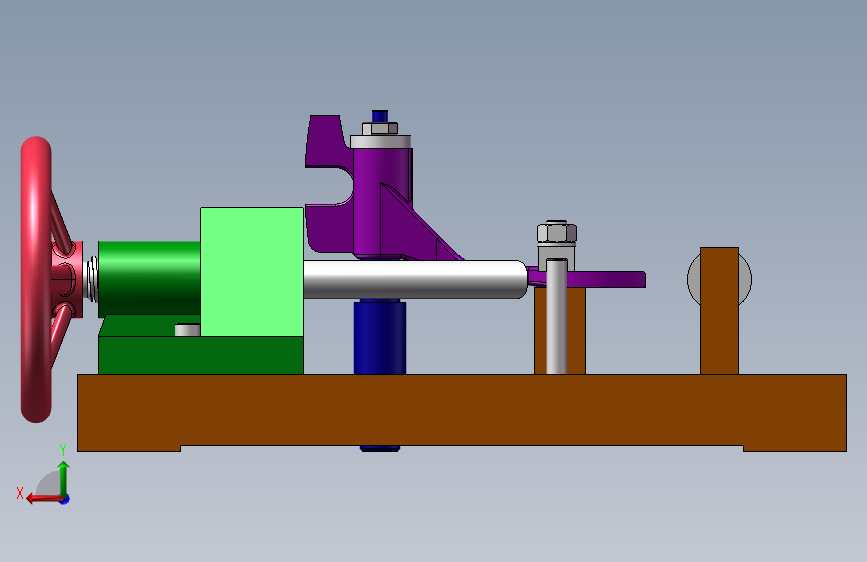Select the gray washer under the top nut
The height and width of the screenshot is (562, 867).
380,142
